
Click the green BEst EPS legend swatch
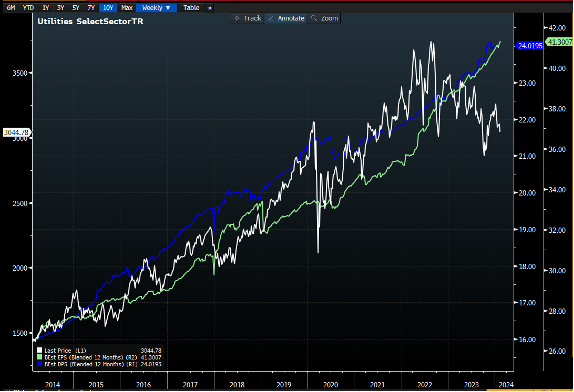pyautogui.click(x=40, y=357)
